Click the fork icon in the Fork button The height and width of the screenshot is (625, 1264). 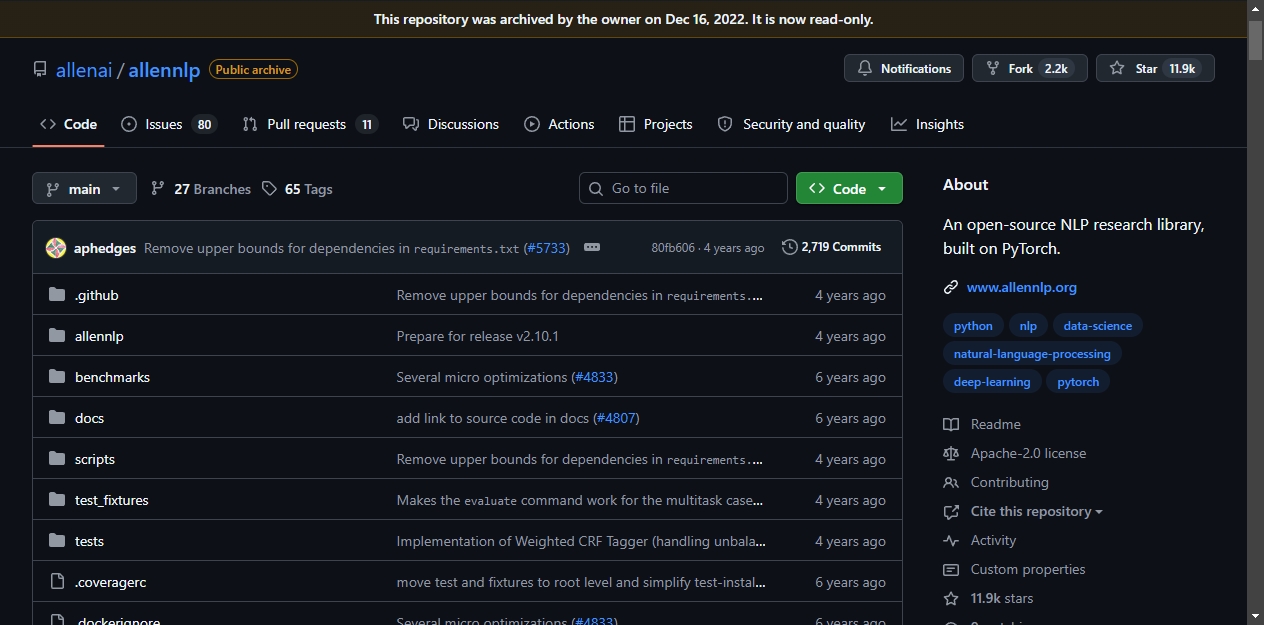coord(993,69)
